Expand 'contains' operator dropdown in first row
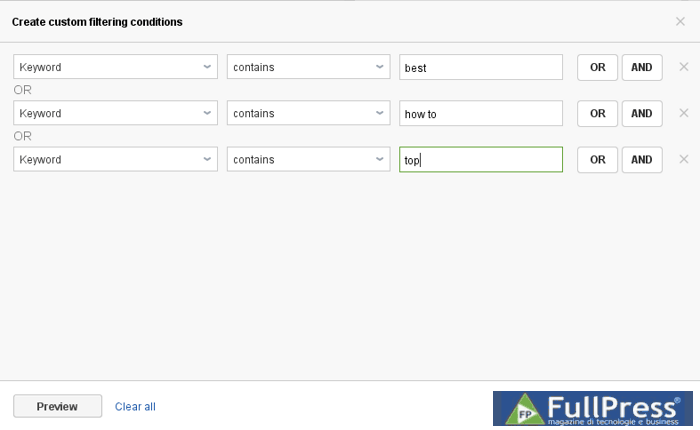 click(308, 67)
